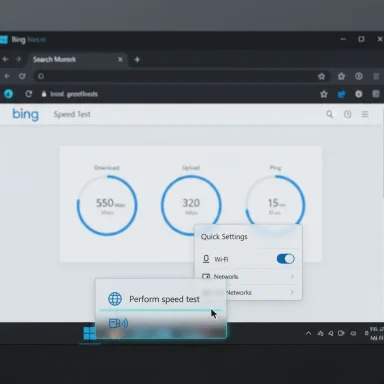Click the Perform speed test option
This screenshot has width=384, height=384.
point(161,299)
